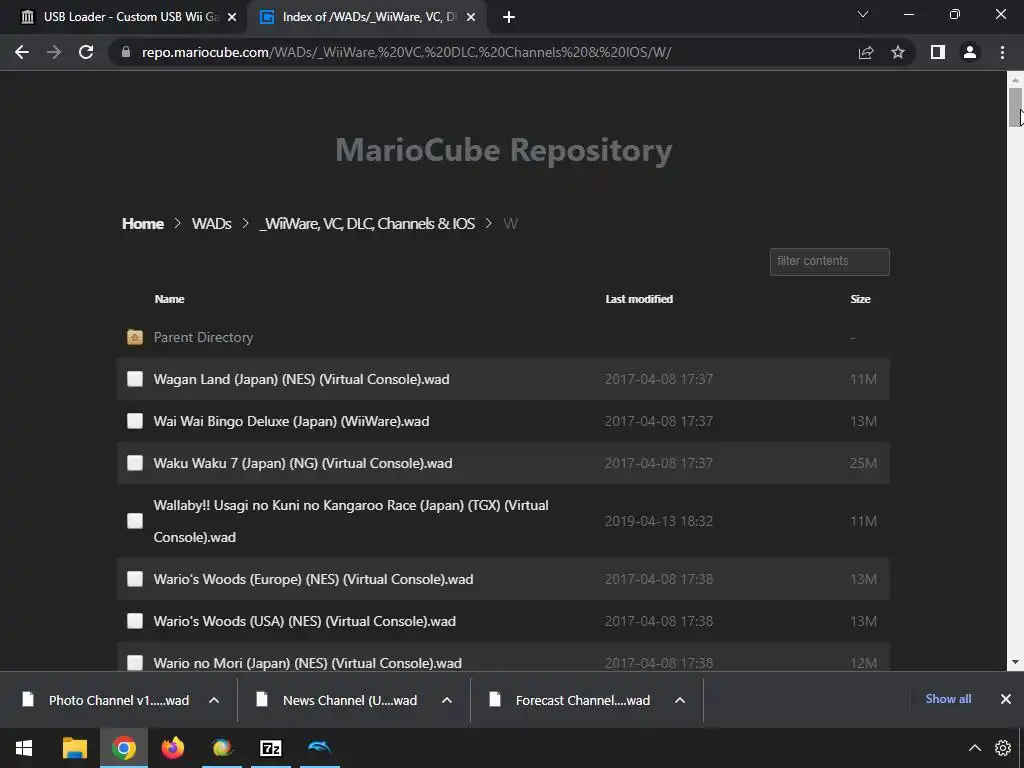Go to the WADs breadcrumb
This screenshot has height=768, width=1024.
pyautogui.click(x=212, y=223)
